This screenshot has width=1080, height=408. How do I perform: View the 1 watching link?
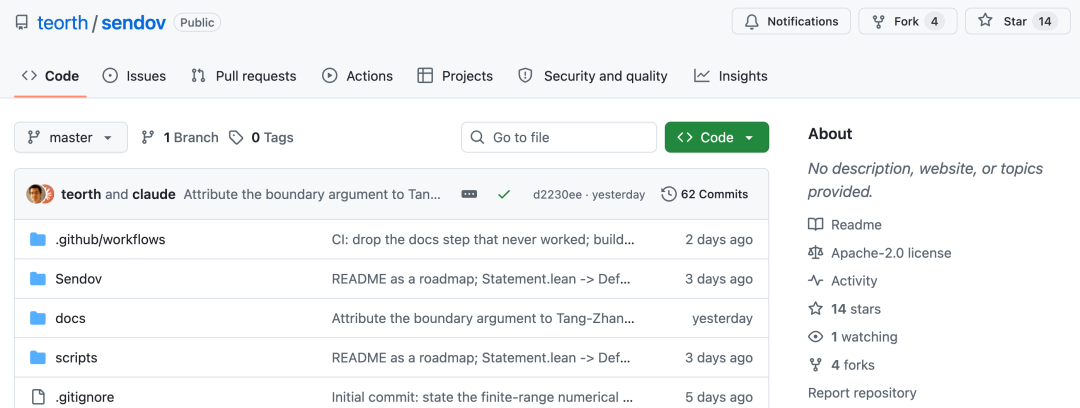tap(853, 337)
